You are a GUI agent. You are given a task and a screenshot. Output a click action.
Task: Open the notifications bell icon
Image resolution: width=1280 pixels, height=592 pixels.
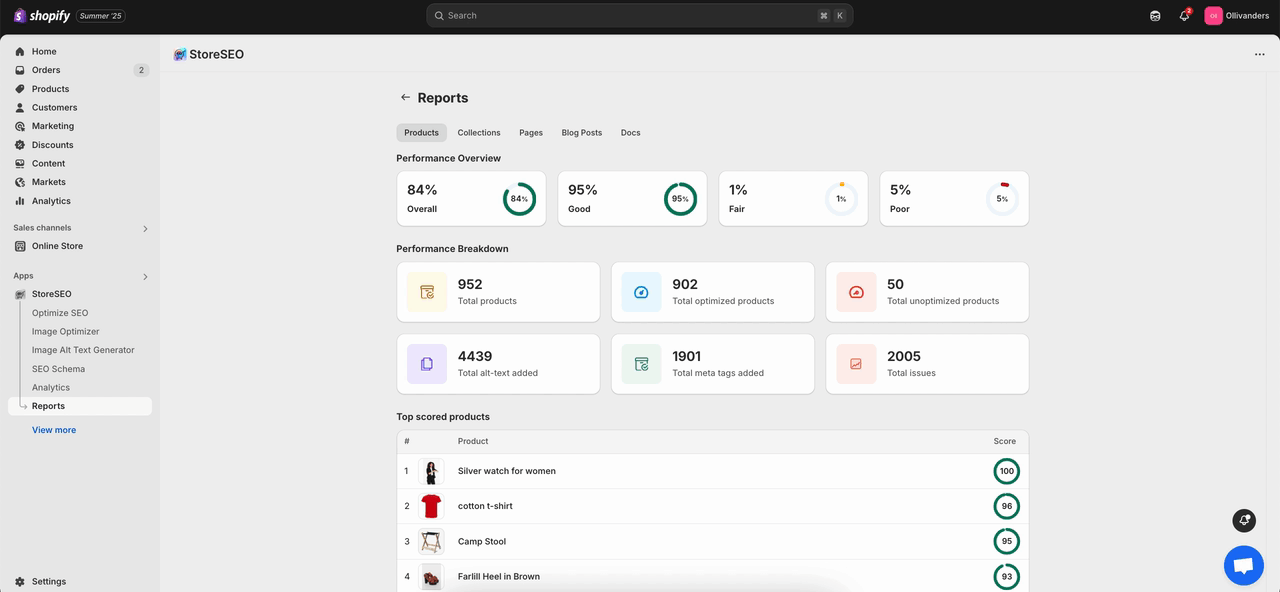[1184, 16]
